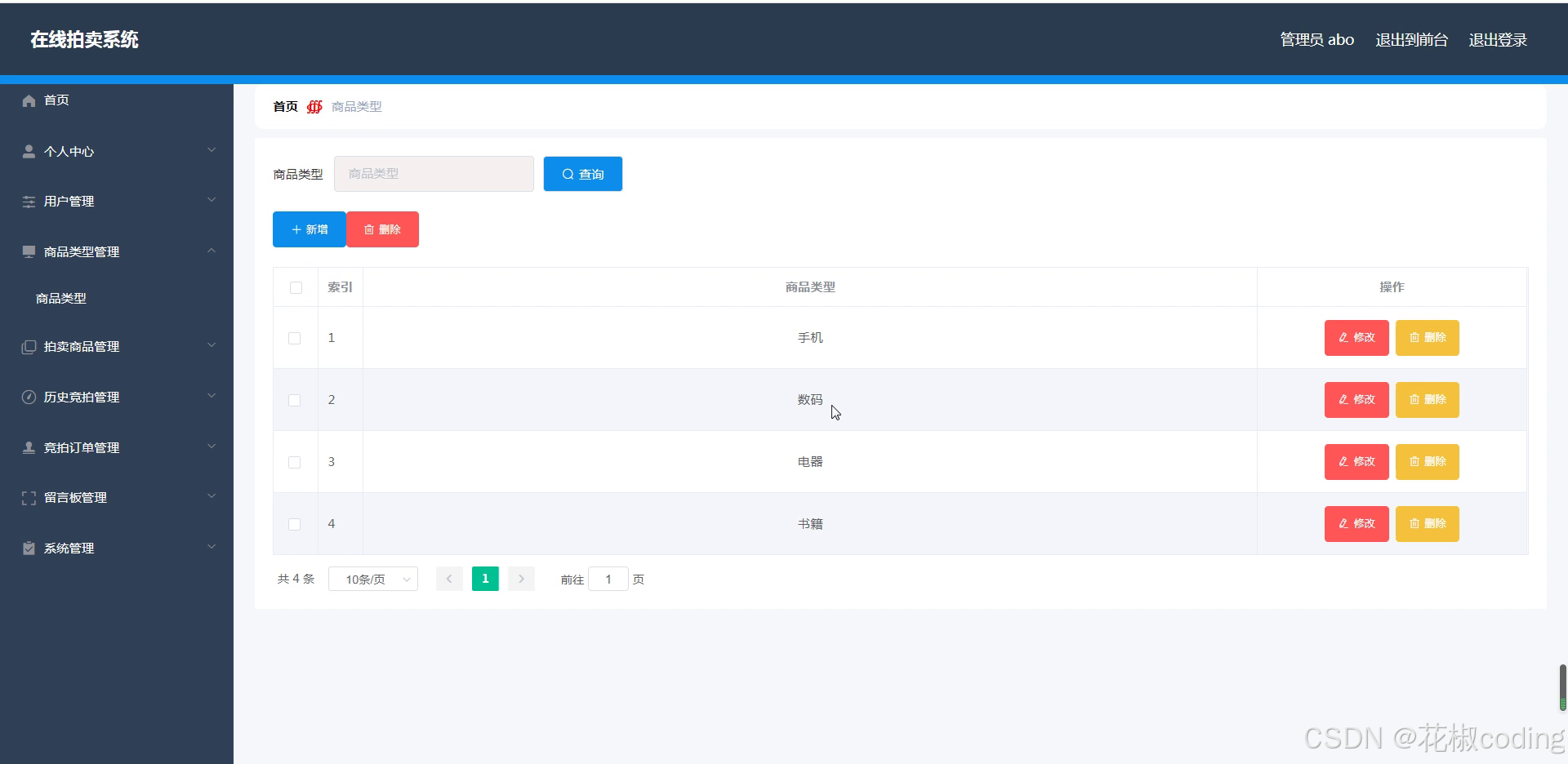
Task: Click the user icon beside 竞拍订单管理
Action: (29, 447)
